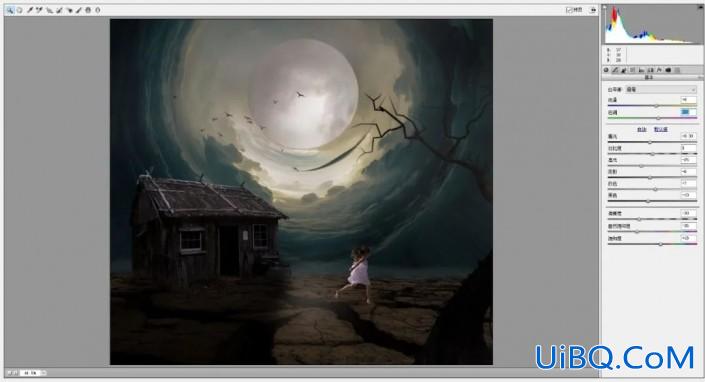
Task: Click the Blacks value field
Action: tap(688, 195)
